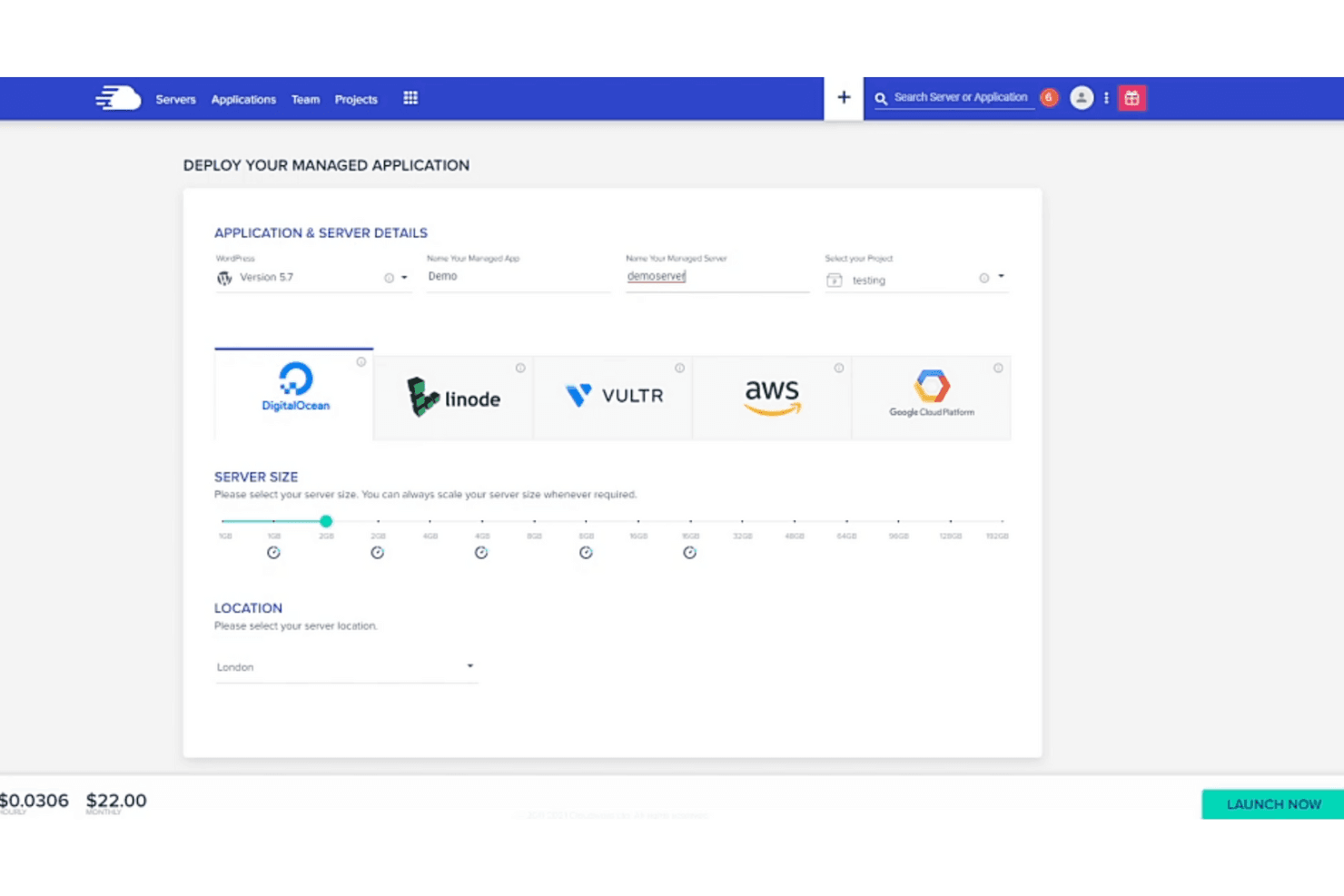The height and width of the screenshot is (896, 1344).
Task: Click info icon on Linode card
Action: click(520, 368)
